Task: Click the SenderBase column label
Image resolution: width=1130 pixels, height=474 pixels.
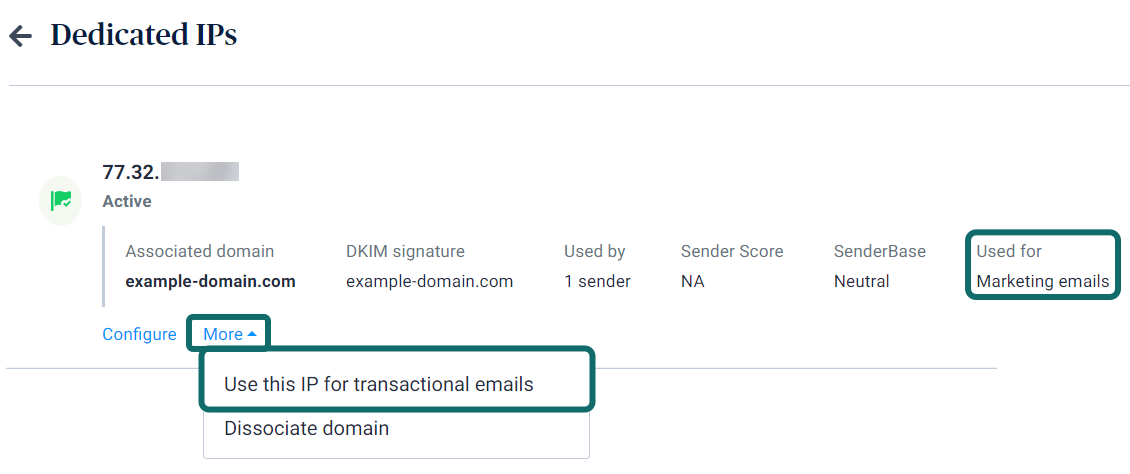Action: 880,251
